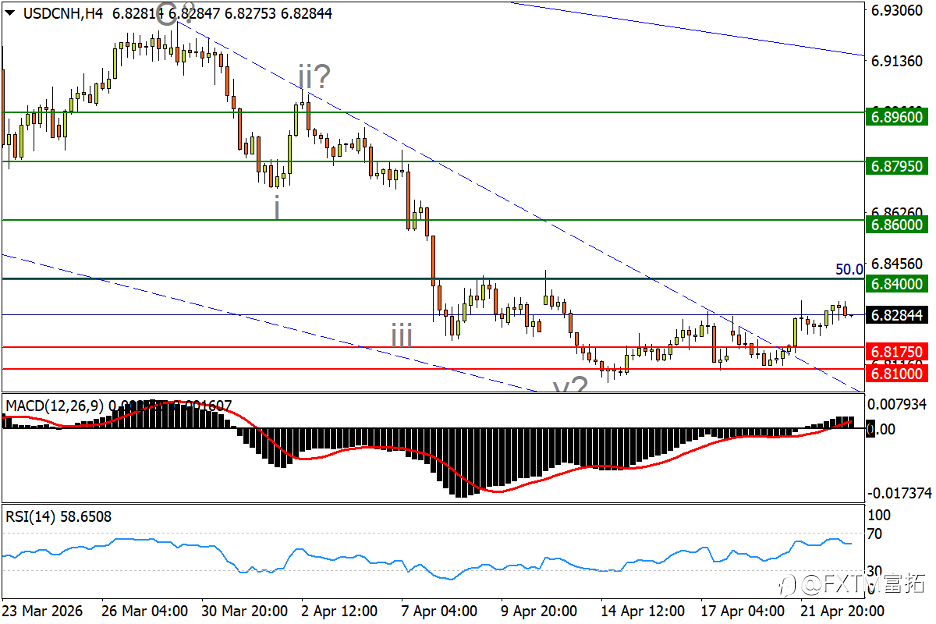Click current price tag 6.82844
Screen dimensions: 936x624
tap(897, 315)
